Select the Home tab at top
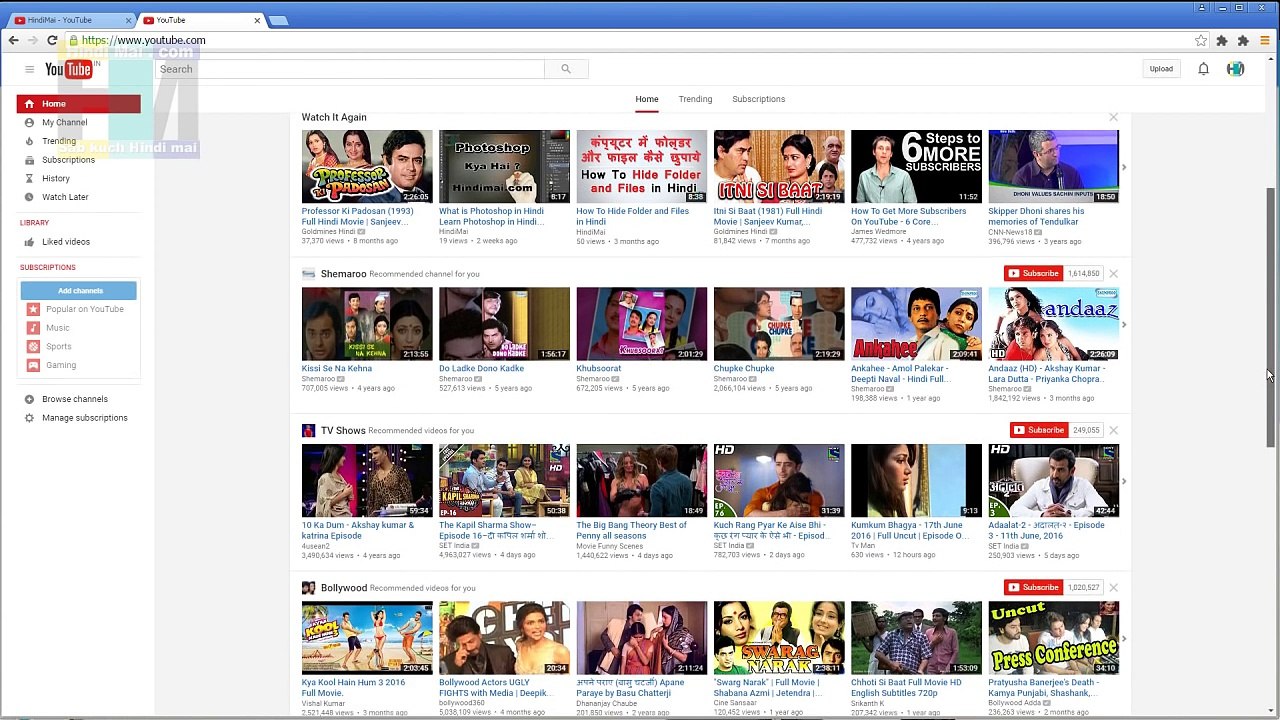Viewport: 1280px width, 720px height. [x=647, y=99]
